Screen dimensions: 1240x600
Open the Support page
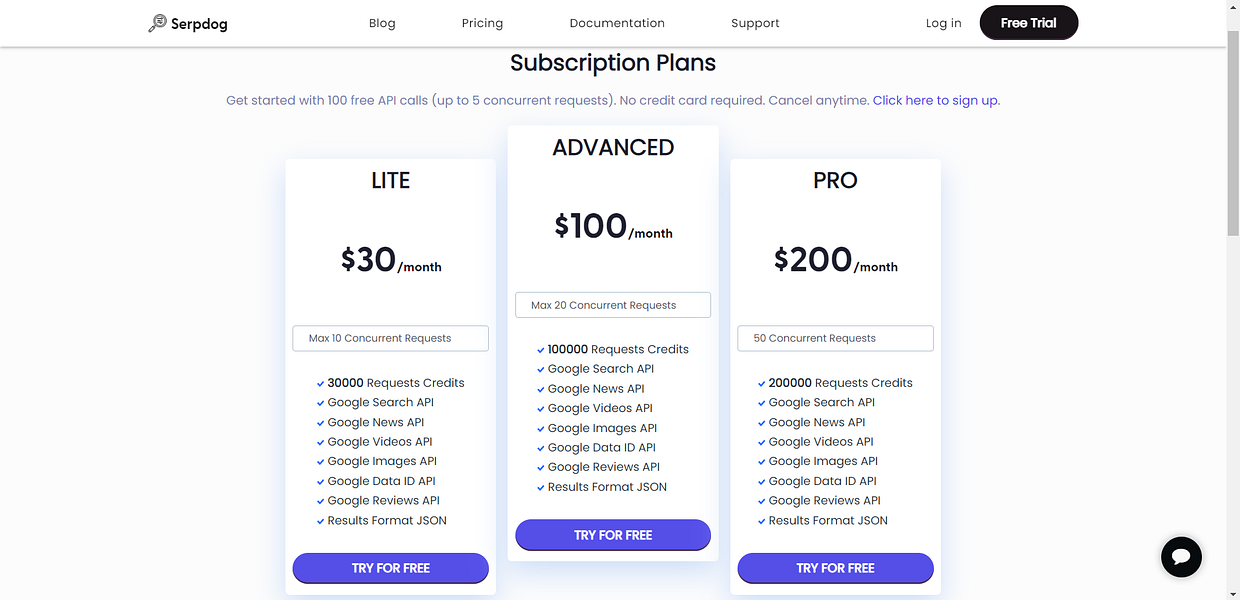click(x=755, y=22)
